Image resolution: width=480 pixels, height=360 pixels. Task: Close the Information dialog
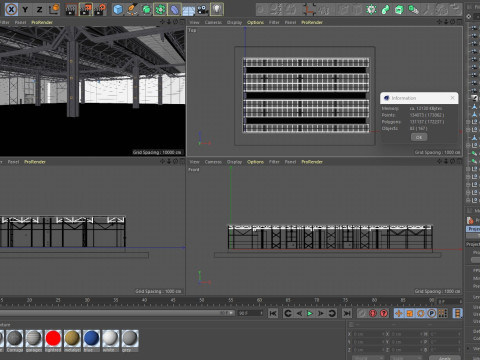452,98
